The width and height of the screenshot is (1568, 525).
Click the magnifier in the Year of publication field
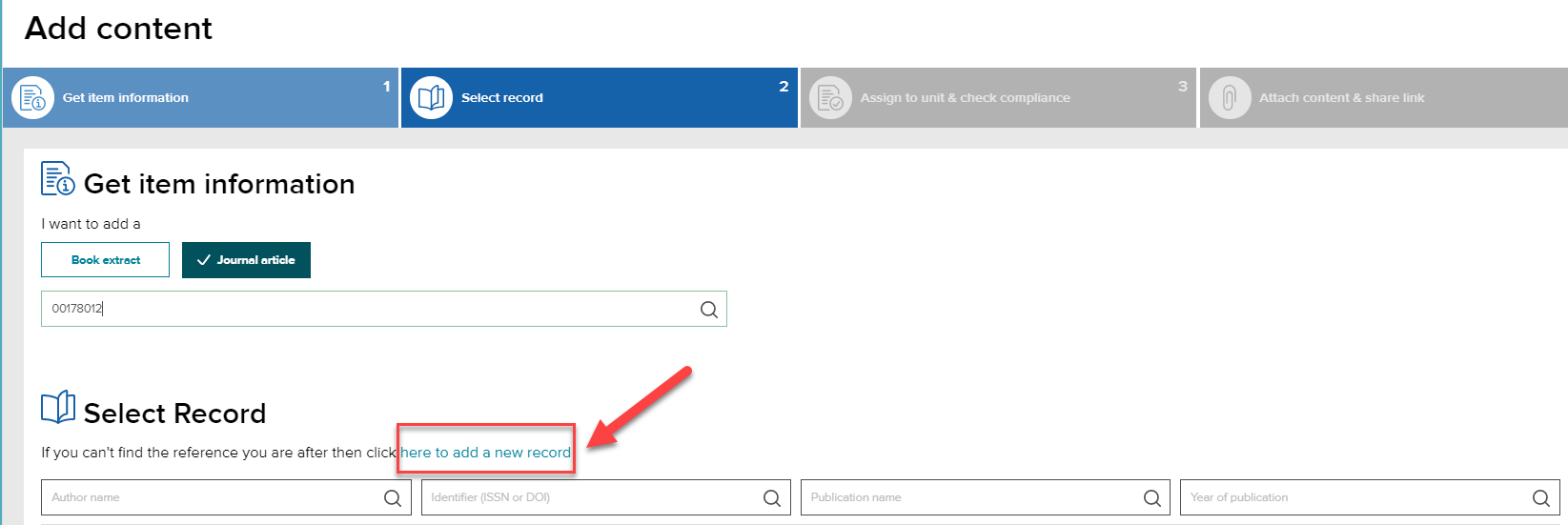click(x=1540, y=497)
